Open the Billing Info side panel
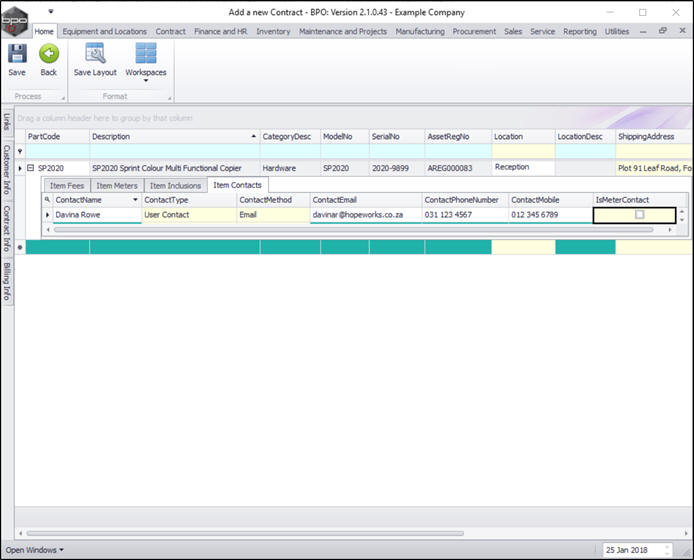Viewport: 694px width, 560px height. 7,281
